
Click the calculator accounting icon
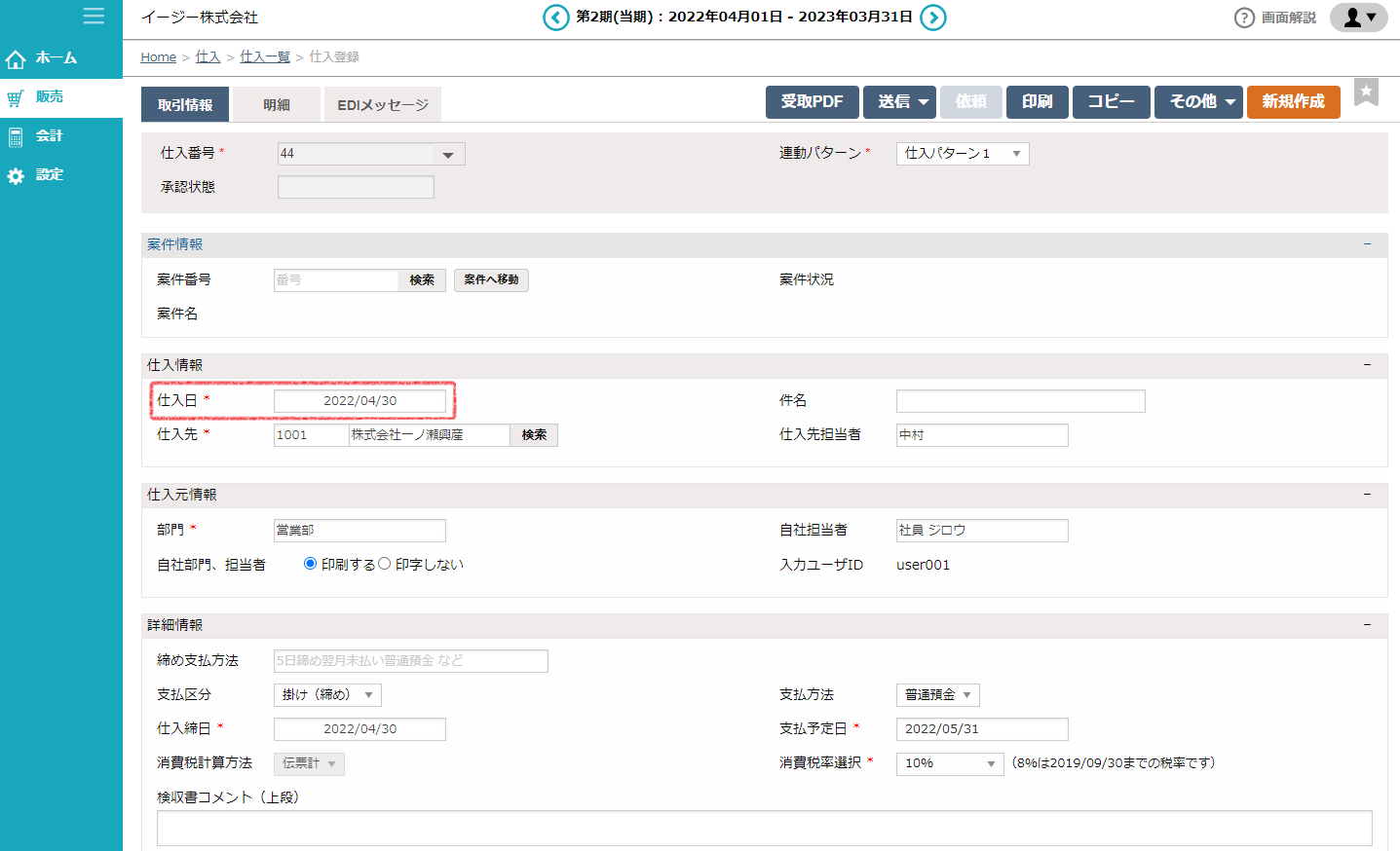[16, 137]
